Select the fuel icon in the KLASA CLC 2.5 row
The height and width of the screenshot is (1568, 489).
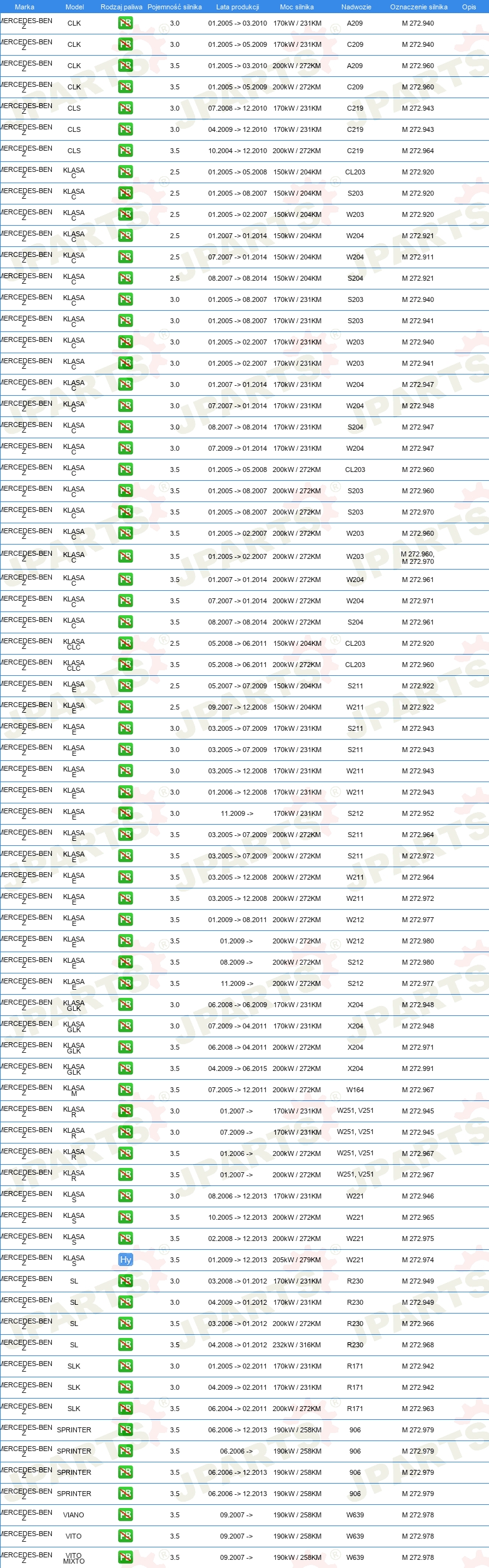point(126,643)
